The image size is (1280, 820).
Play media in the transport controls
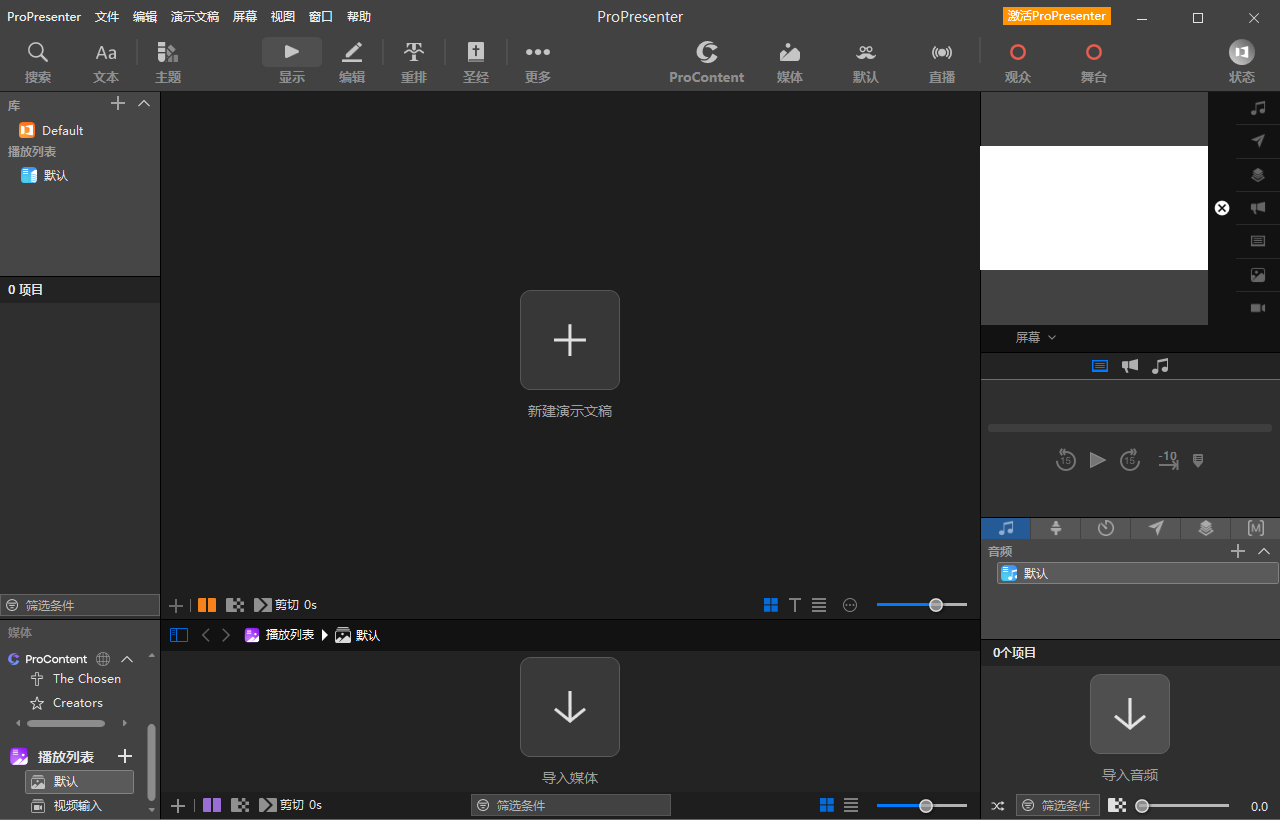pos(1098,460)
